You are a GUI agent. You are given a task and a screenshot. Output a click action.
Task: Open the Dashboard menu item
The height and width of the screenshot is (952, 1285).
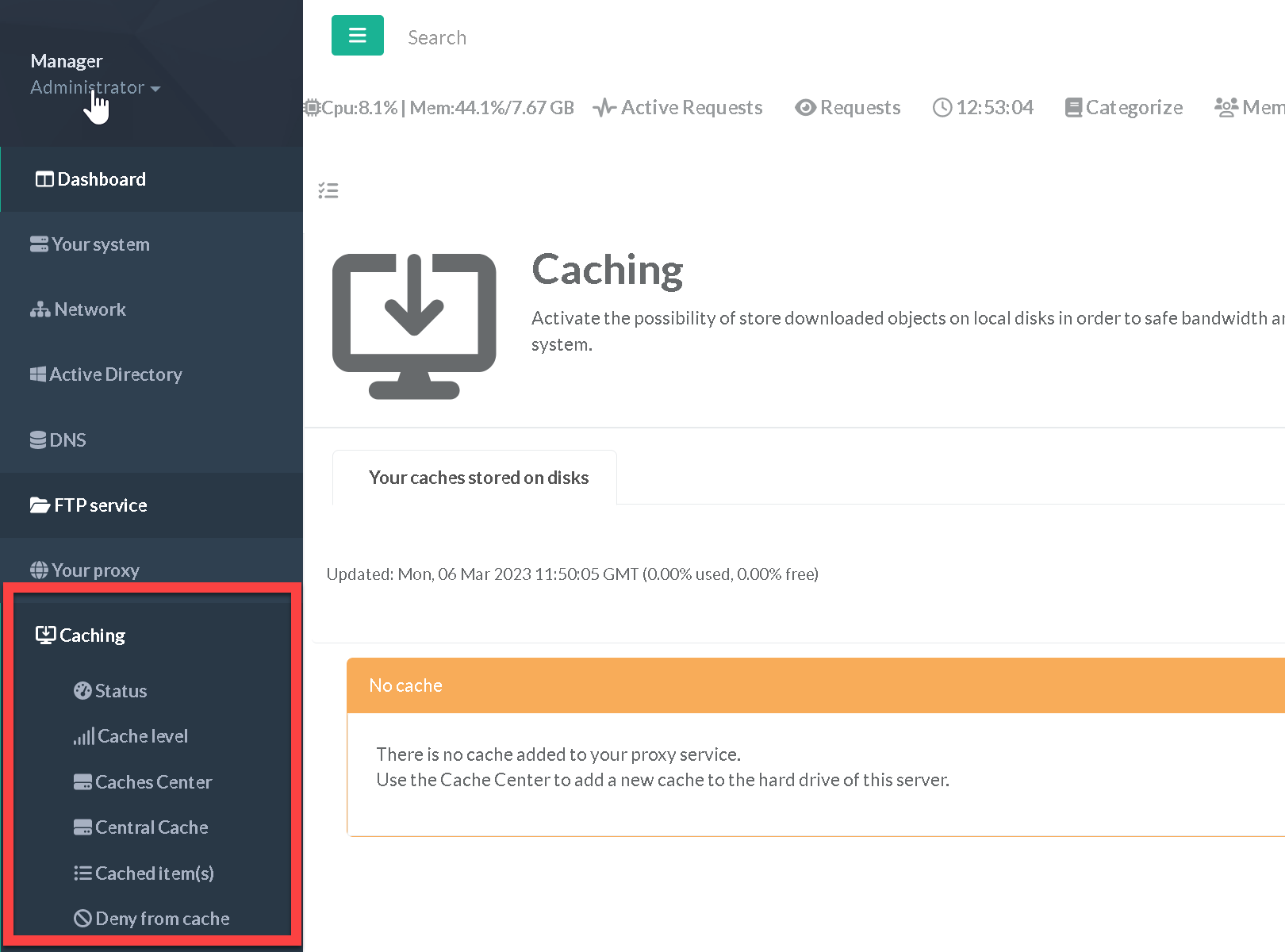click(101, 179)
